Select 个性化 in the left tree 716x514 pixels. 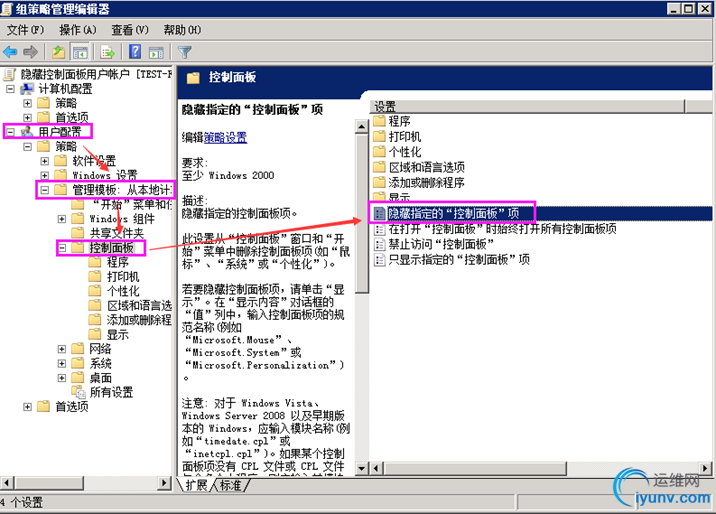tap(123, 291)
